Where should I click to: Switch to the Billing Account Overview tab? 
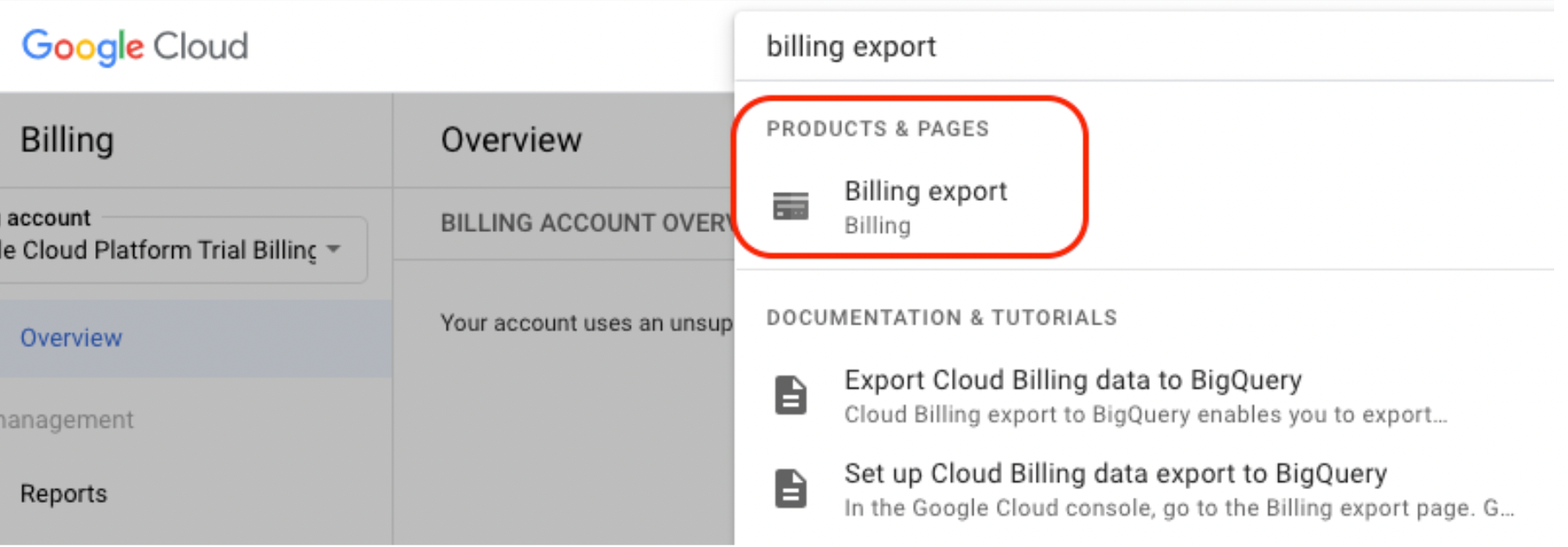pyautogui.click(x=588, y=223)
